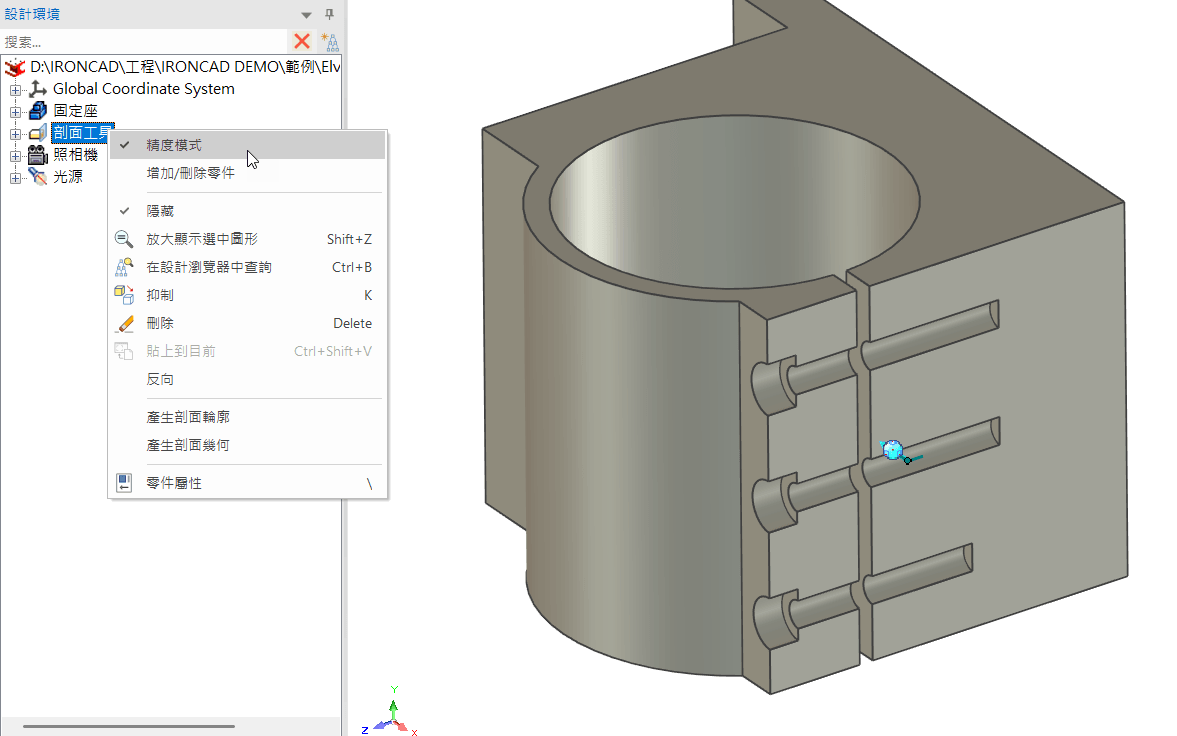Expand the 固定座 tree node
1177x736 pixels.
click(x=14, y=110)
